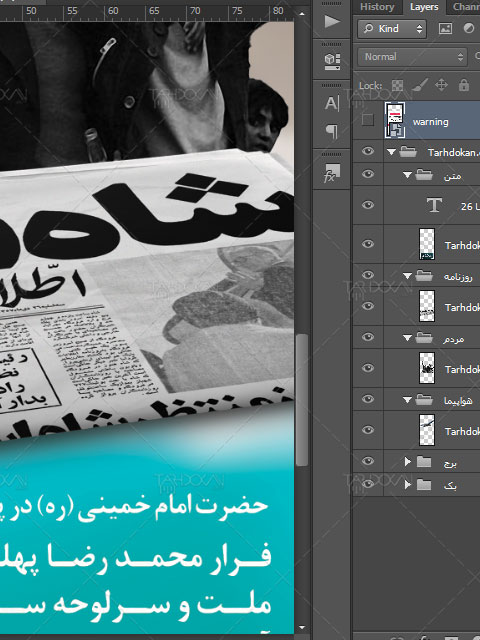The image size is (480, 640).
Task: Lock all padlock icon
Action: coord(464,85)
